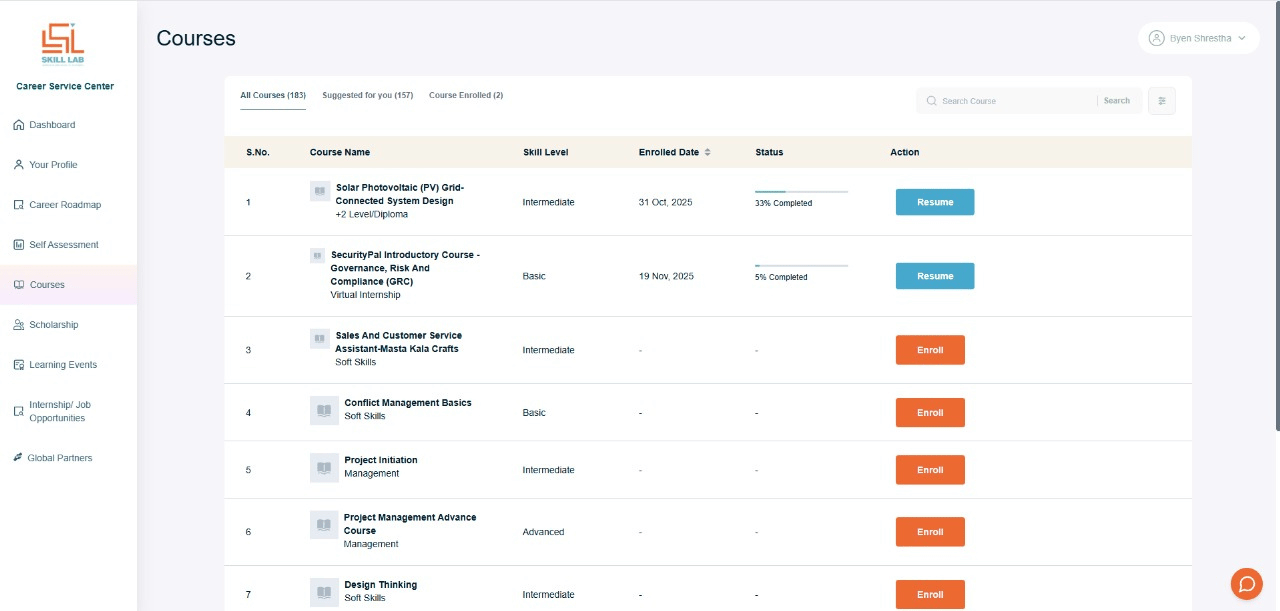Select the All Courses tab
1280x611 pixels.
[273, 96]
